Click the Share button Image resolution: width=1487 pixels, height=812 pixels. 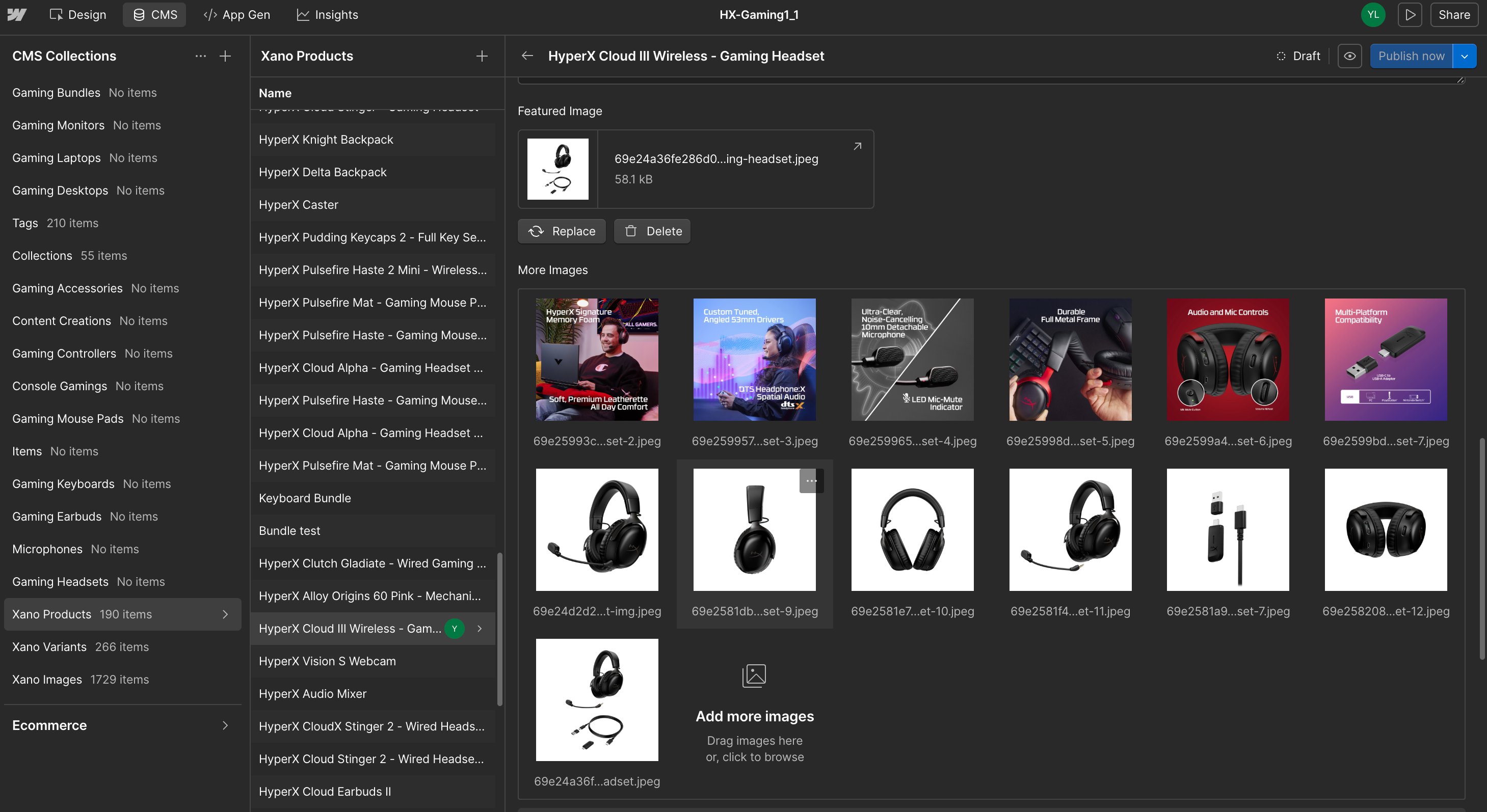[1453, 14]
